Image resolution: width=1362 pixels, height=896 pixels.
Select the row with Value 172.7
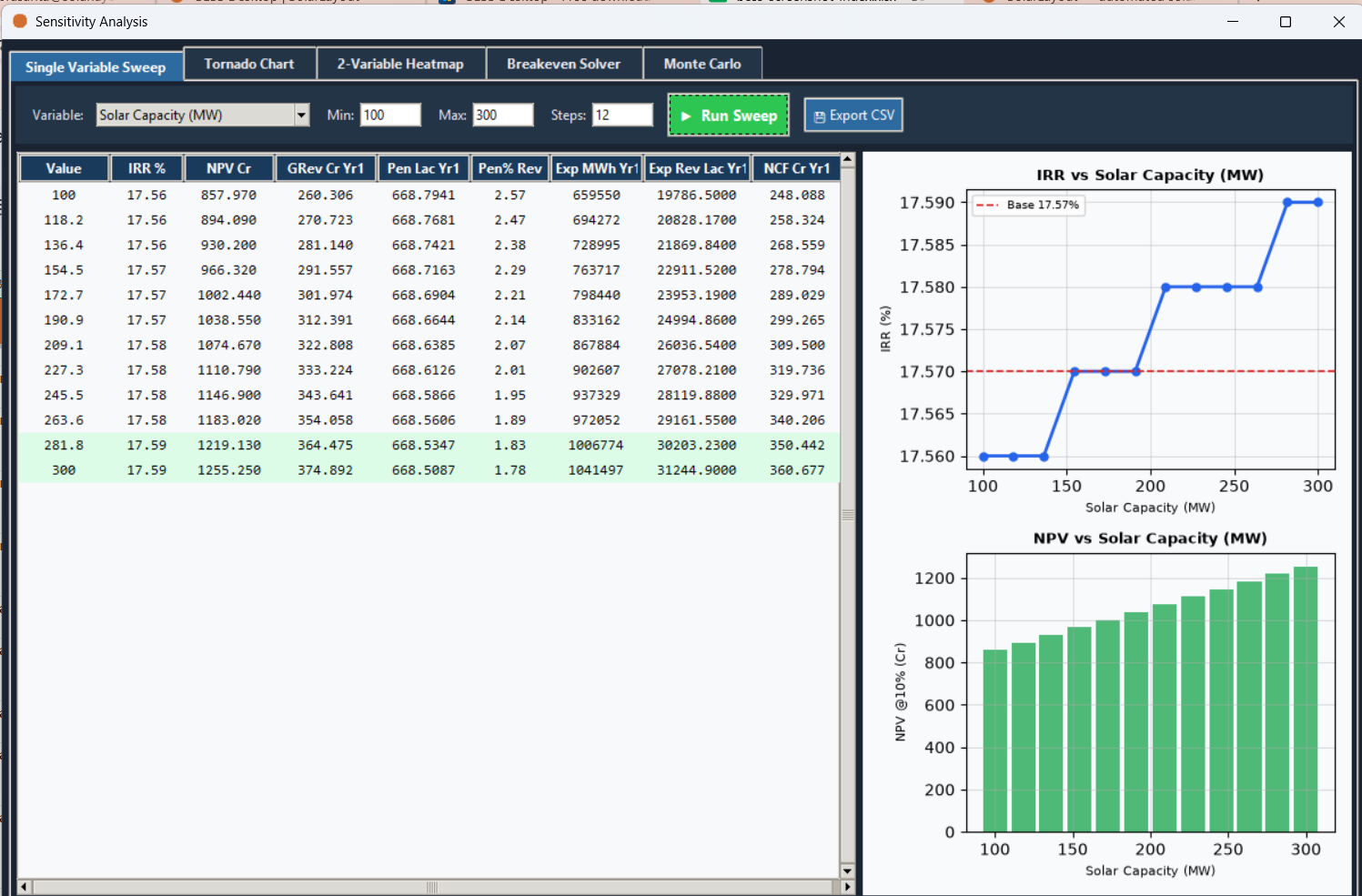[x=429, y=295]
